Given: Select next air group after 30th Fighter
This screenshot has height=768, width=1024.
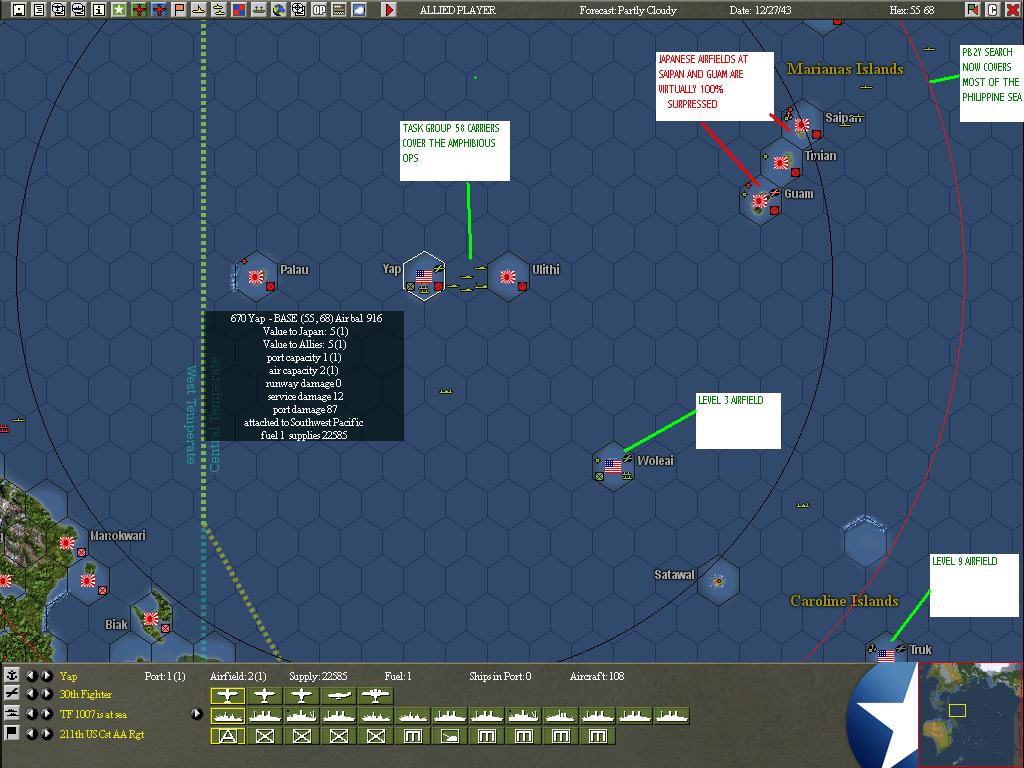Looking at the screenshot, I should click(x=47, y=694).
